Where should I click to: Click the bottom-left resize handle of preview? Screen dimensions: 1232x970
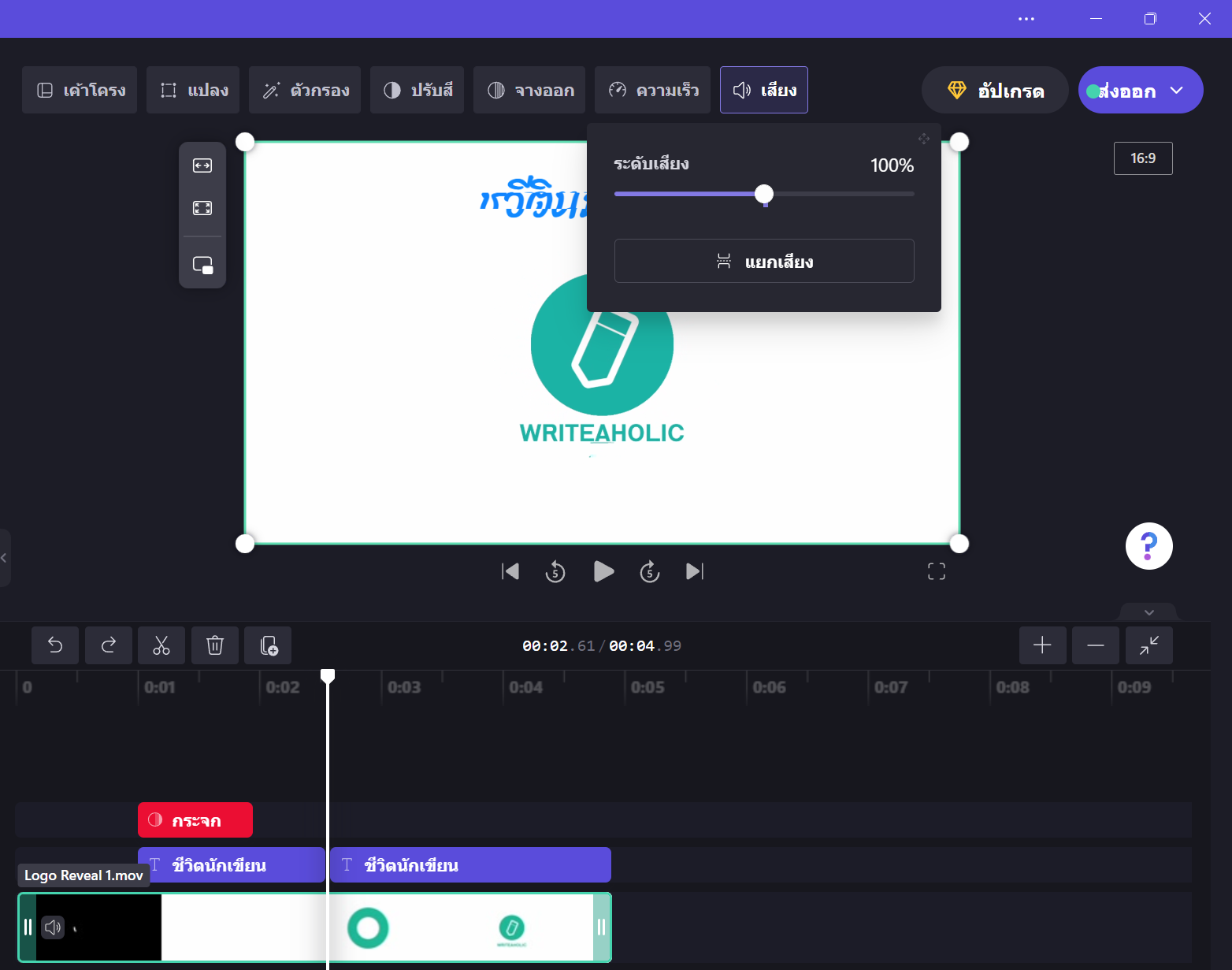point(245,544)
